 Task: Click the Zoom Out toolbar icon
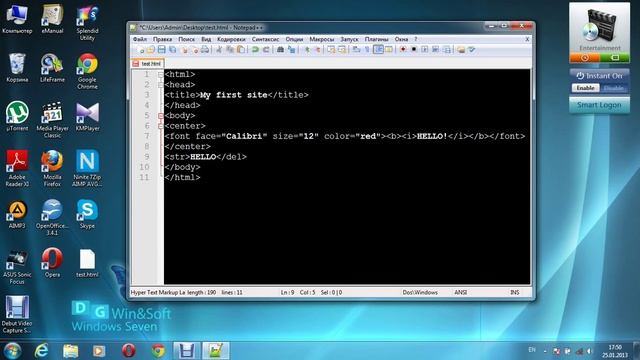coord(317,50)
